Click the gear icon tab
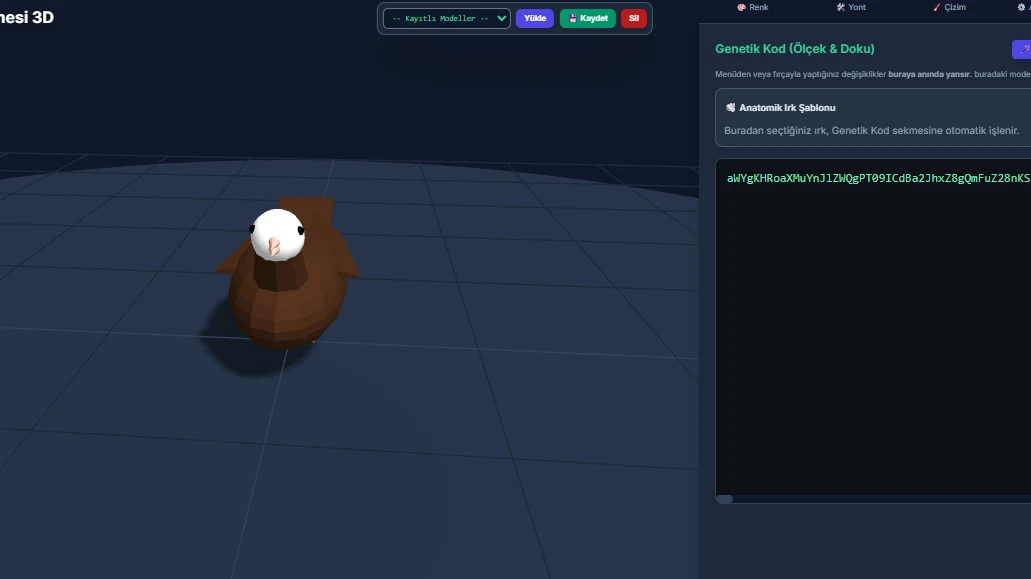Viewport: 1031px width, 579px height. [x=1022, y=7]
